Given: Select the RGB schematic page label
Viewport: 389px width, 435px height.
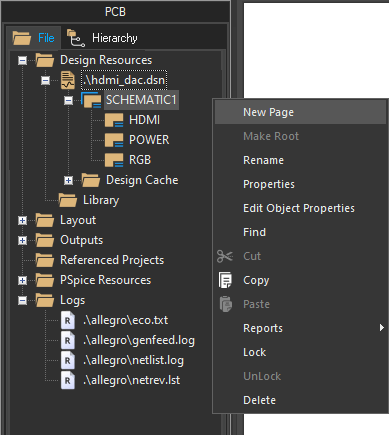Looking at the screenshot, I should point(140,160).
